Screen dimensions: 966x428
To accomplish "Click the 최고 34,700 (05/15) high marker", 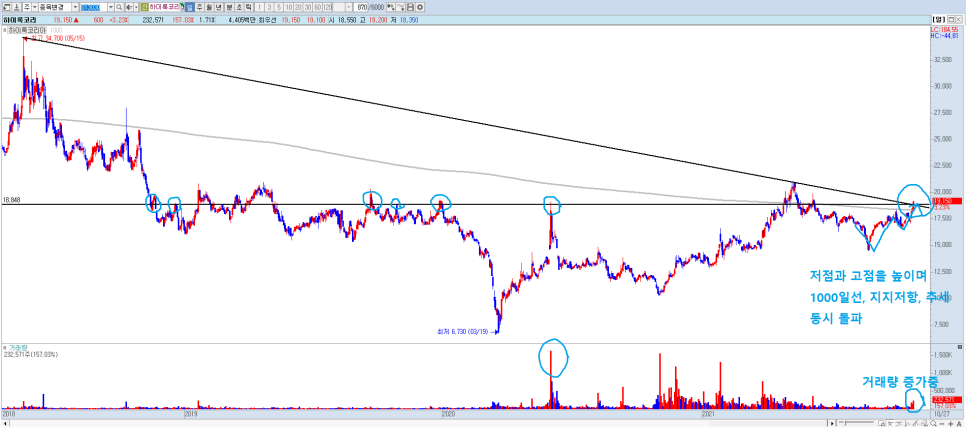I will point(57,38).
